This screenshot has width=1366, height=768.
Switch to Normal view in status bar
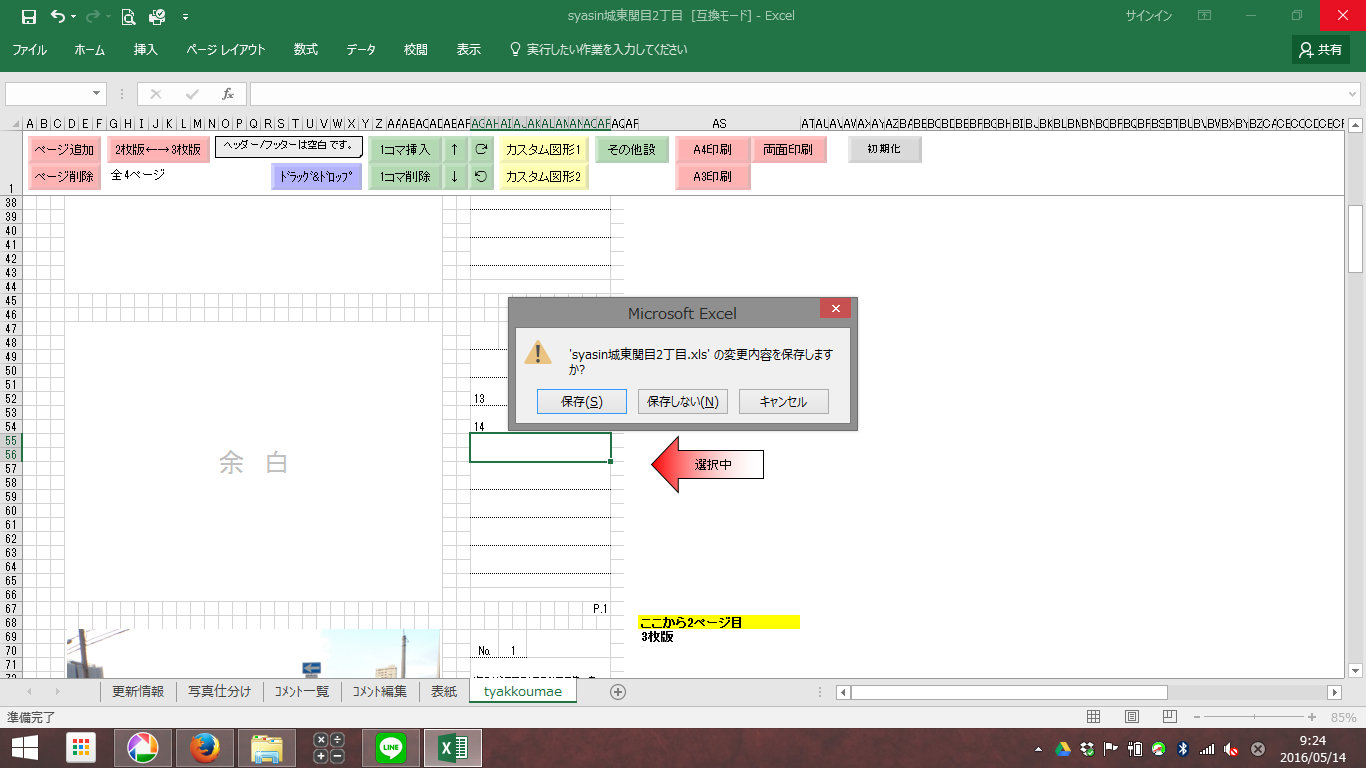(x=1094, y=717)
